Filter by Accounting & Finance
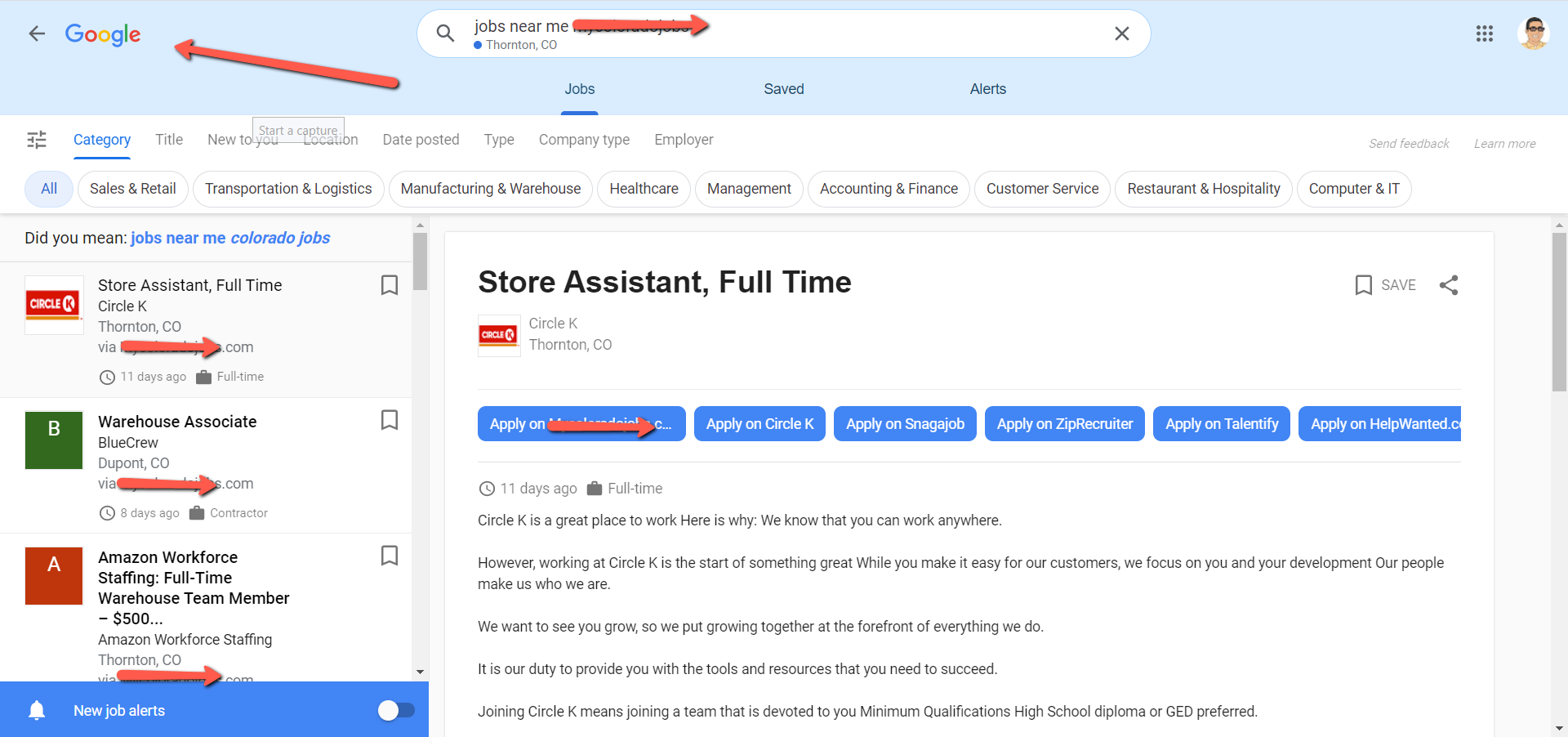The height and width of the screenshot is (737, 1568). point(889,189)
